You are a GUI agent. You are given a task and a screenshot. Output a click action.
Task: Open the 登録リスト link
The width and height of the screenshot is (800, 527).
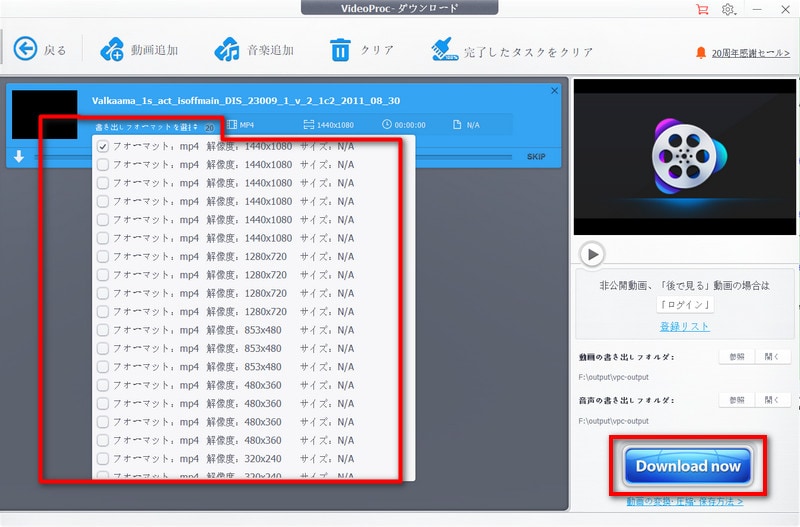pyautogui.click(x=684, y=327)
